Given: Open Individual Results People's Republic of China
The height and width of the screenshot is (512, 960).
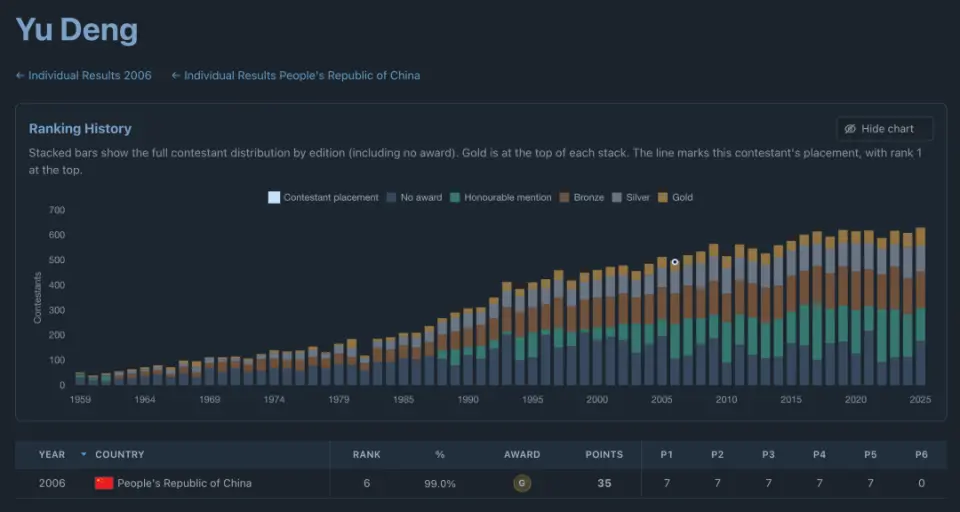Looking at the screenshot, I should coord(302,75).
